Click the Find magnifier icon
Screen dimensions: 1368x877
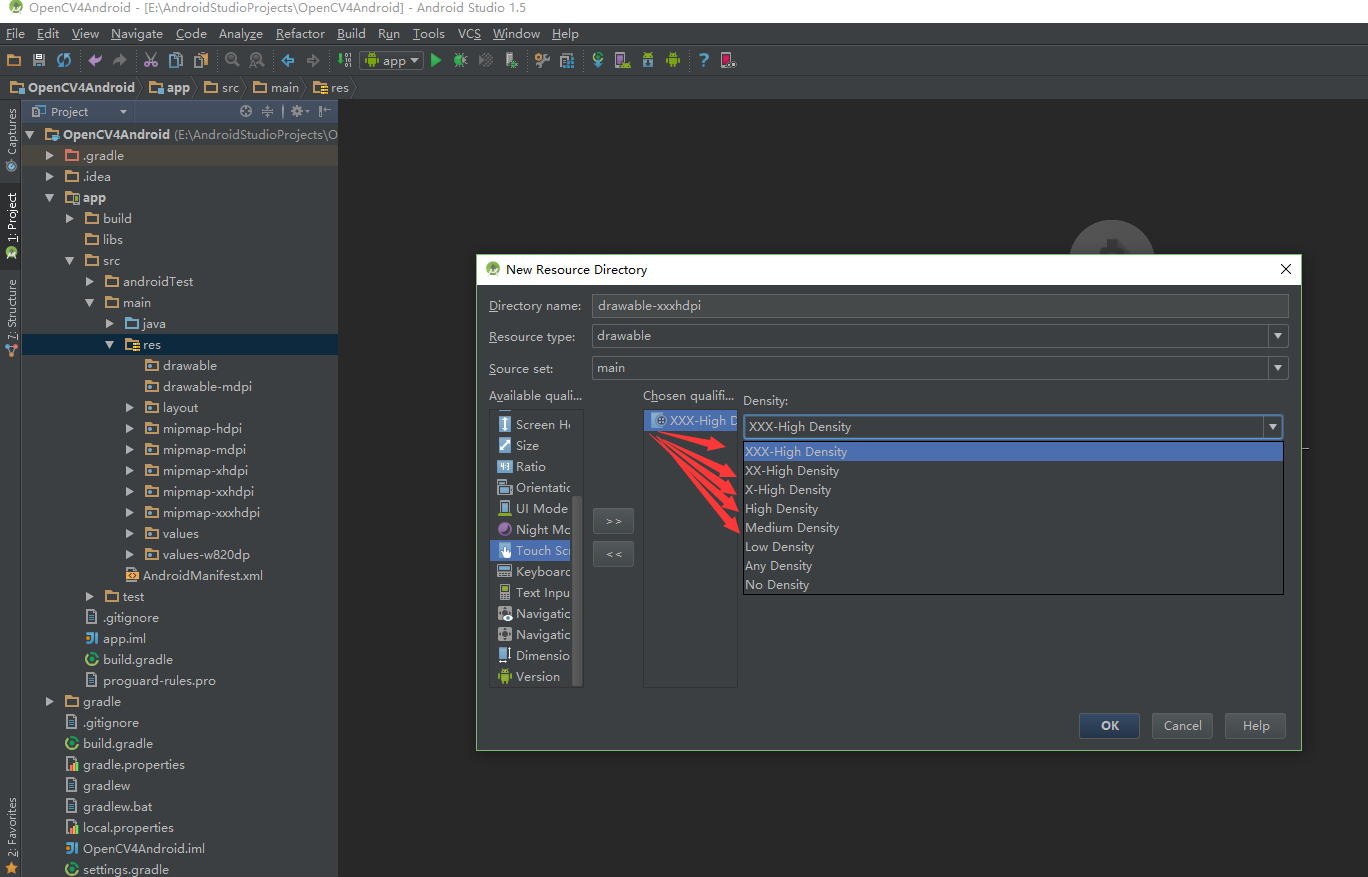pyautogui.click(x=232, y=60)
